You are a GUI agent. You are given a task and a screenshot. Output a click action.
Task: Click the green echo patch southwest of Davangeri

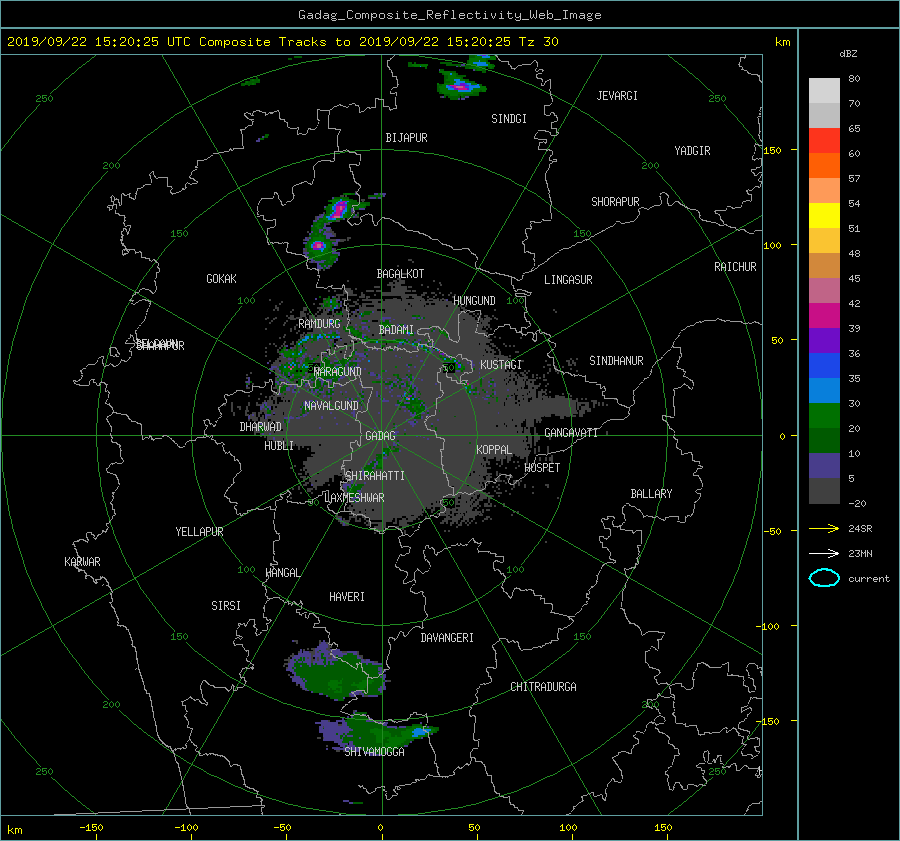coord(336,672)
